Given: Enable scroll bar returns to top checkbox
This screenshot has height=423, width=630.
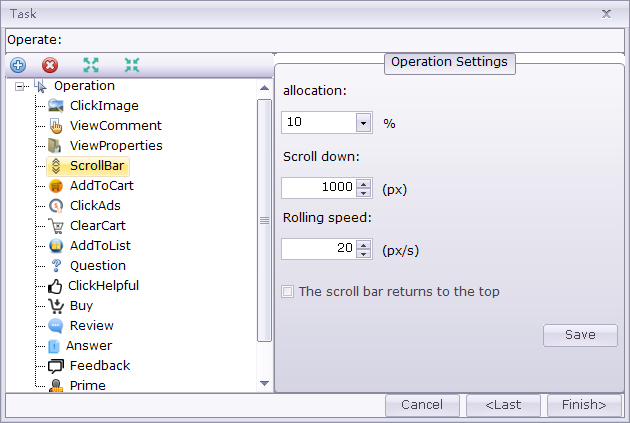Looking at the screenshot, I should tap(288, 292).
